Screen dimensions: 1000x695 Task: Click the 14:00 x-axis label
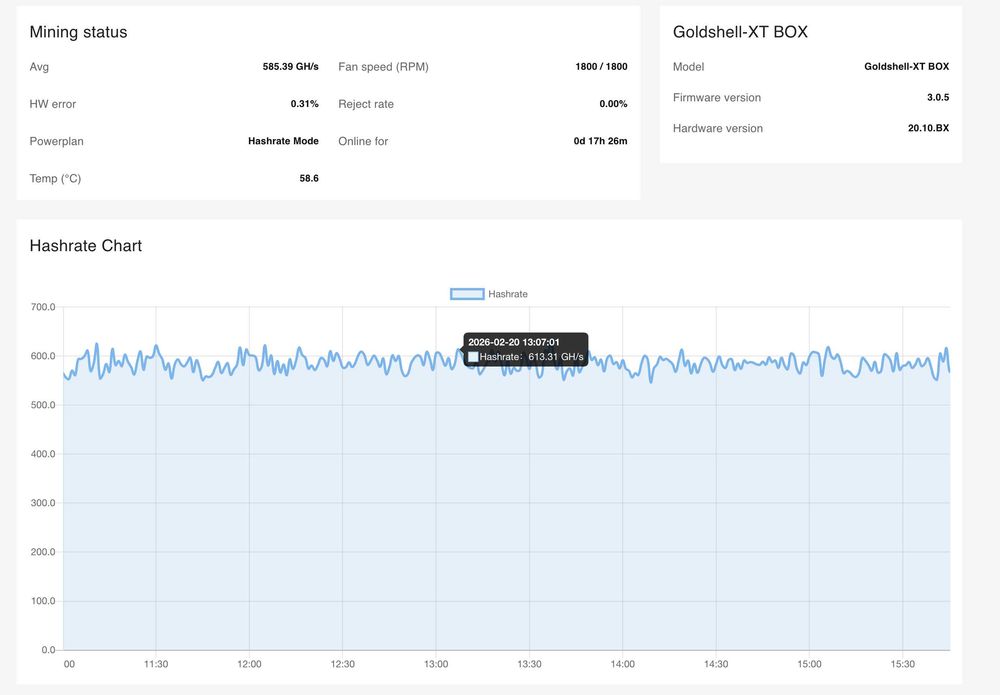[622, 664]
